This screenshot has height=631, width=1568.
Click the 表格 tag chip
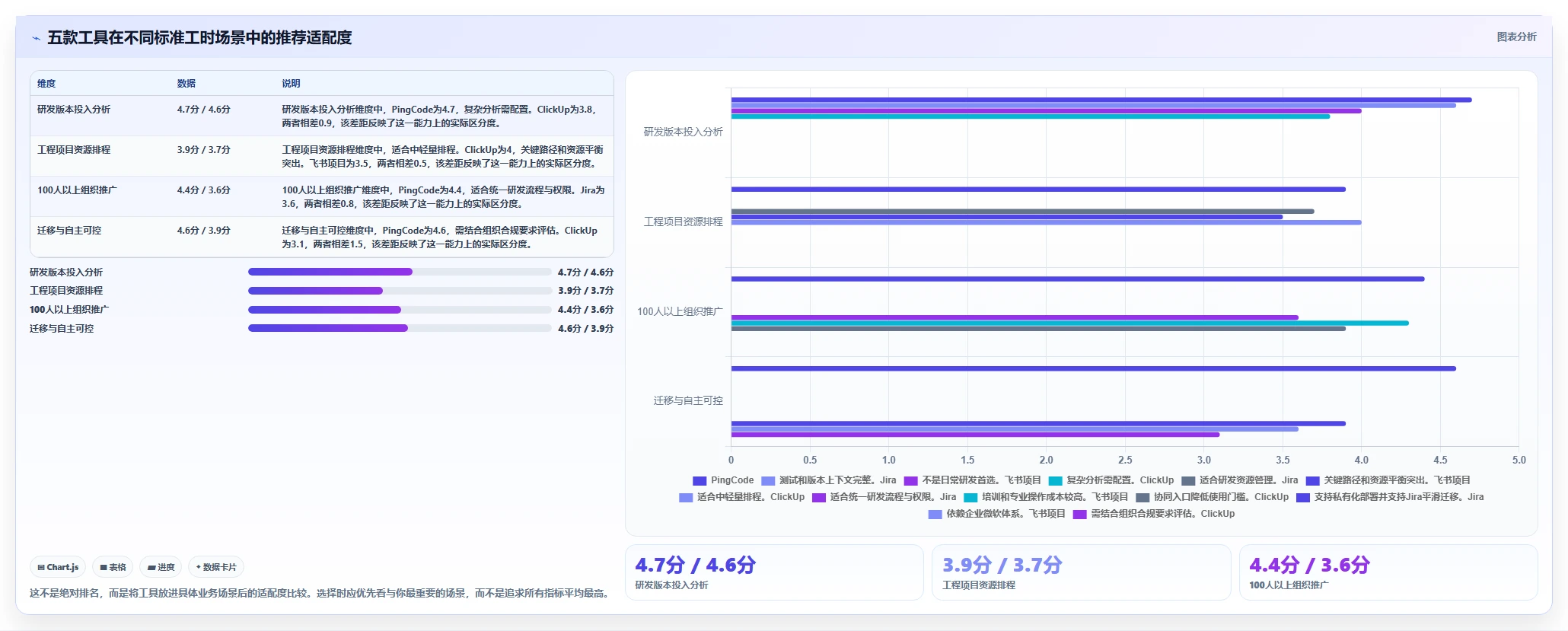click(x=113, y=567)
